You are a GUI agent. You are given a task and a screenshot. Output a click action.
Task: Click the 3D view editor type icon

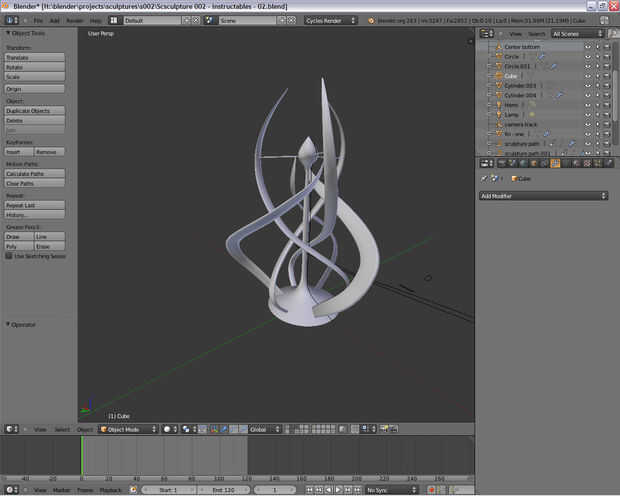9,429
